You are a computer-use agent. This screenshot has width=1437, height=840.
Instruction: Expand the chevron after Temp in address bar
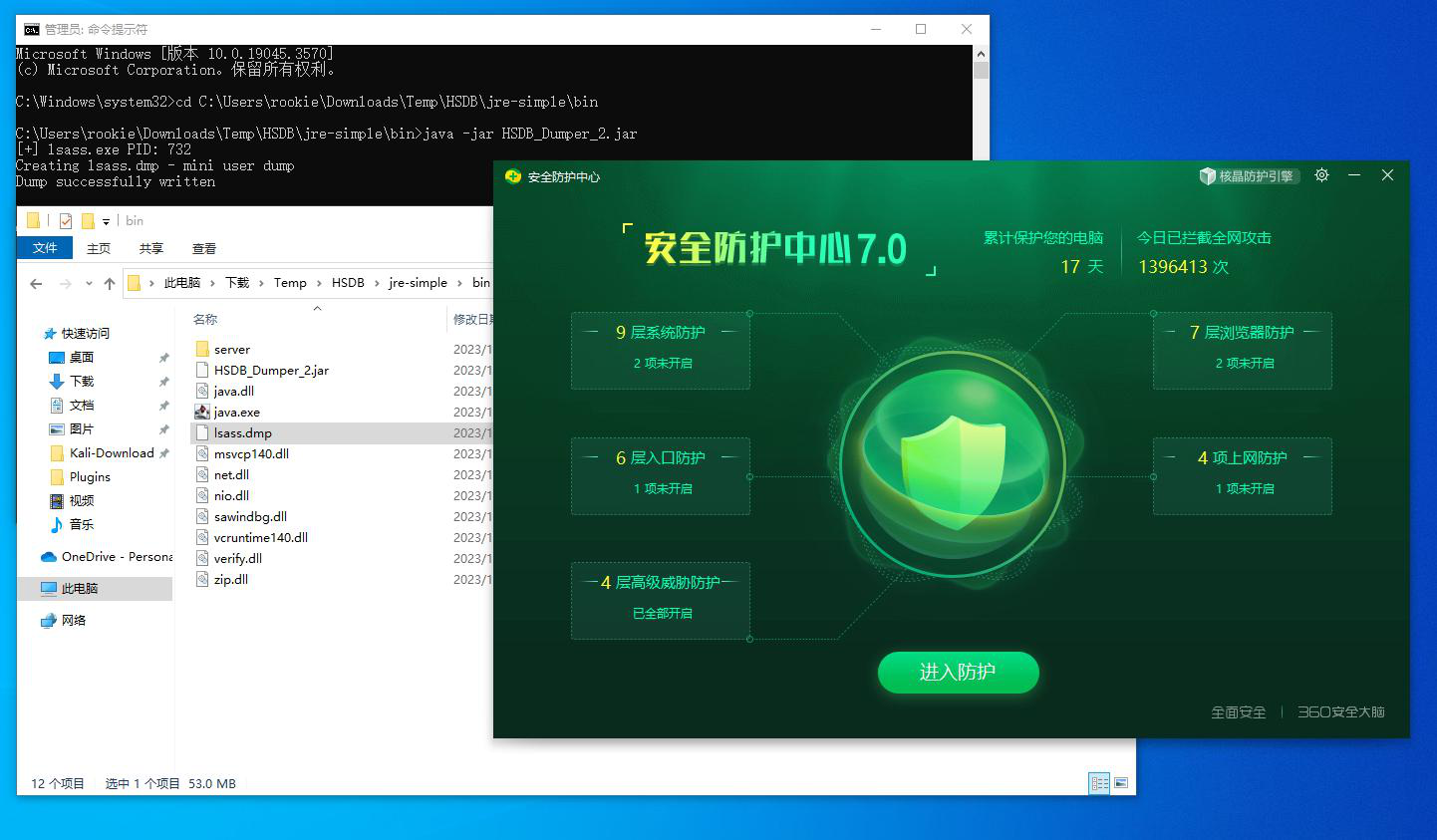tap(319, 283)
